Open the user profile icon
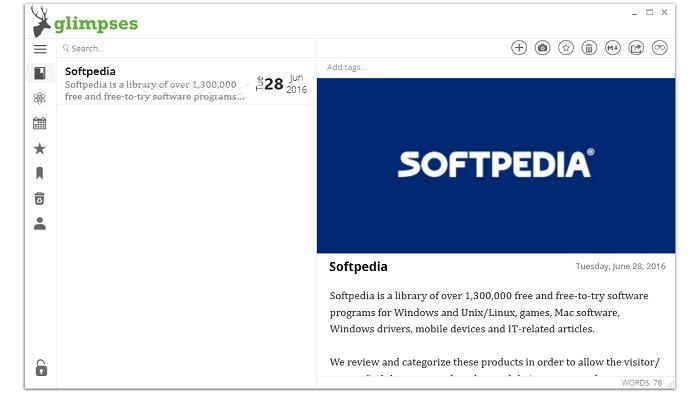700x393 pixels. click(x=40, y=223)
